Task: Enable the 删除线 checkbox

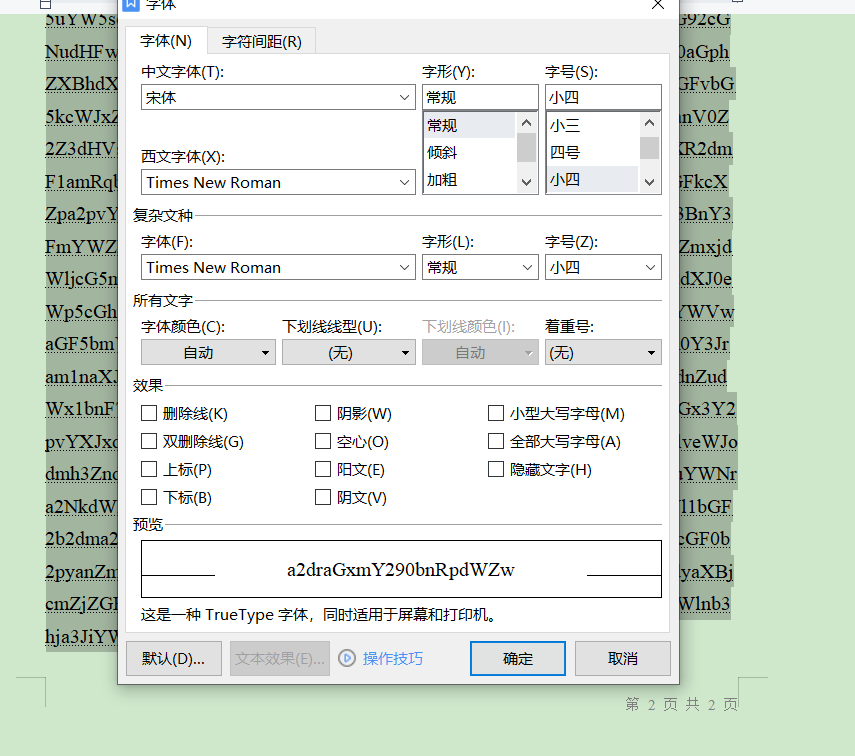Action: (x=149, y=413)
